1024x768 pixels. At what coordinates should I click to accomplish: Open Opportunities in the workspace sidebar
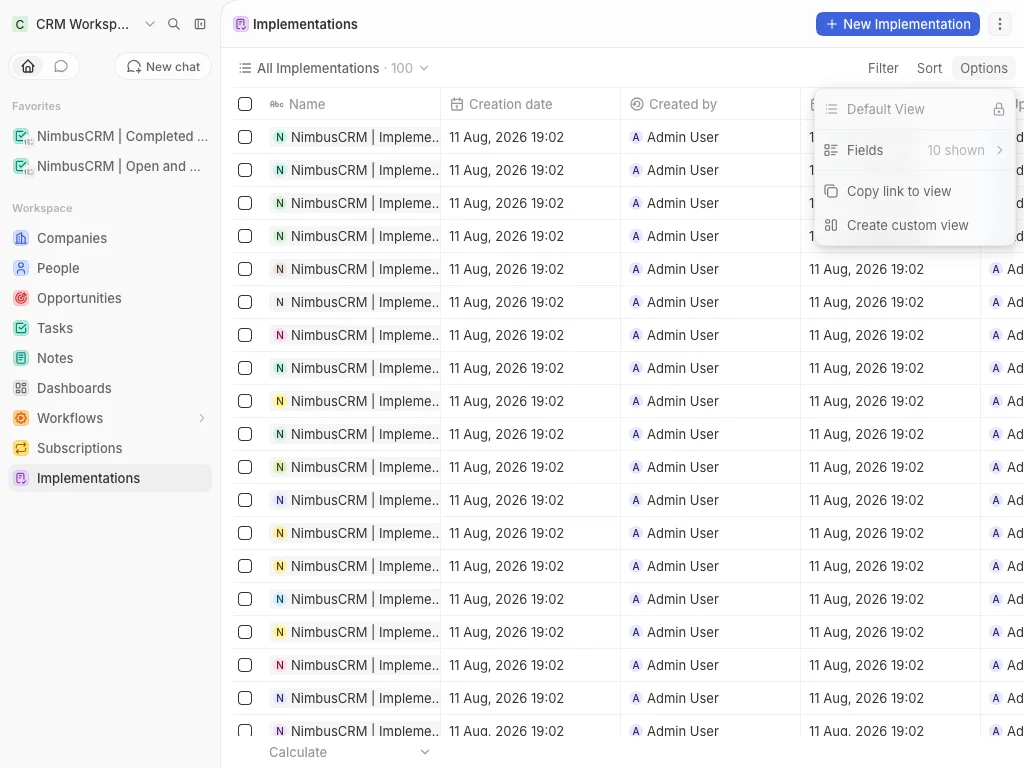(110, 298)
